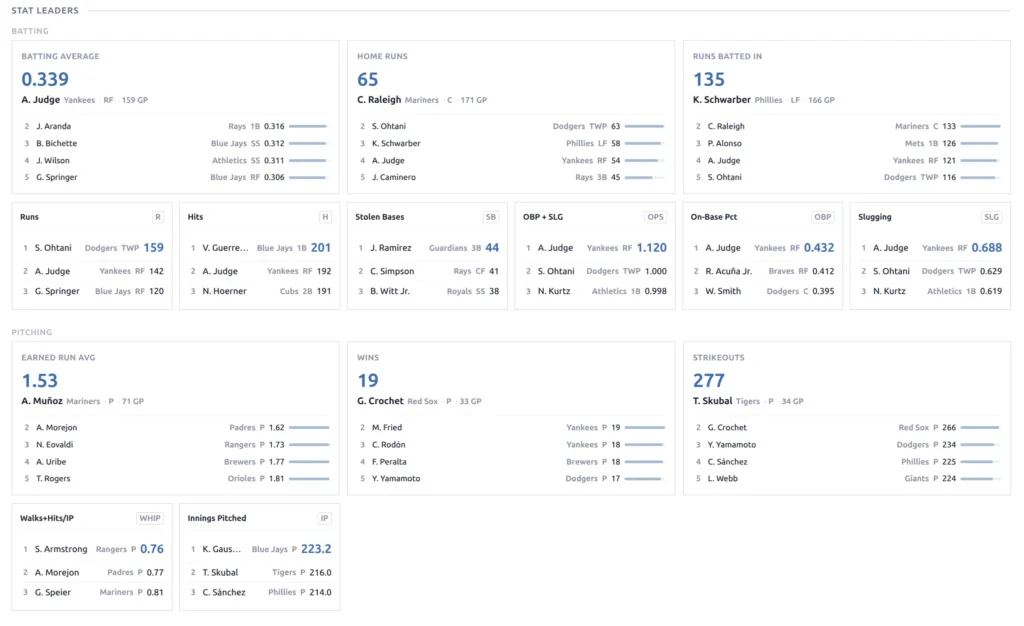Viewport: 1024px width, 626px height.
Task: Select C. Simpson in Stolen Bases card
Action: [392, 271]
